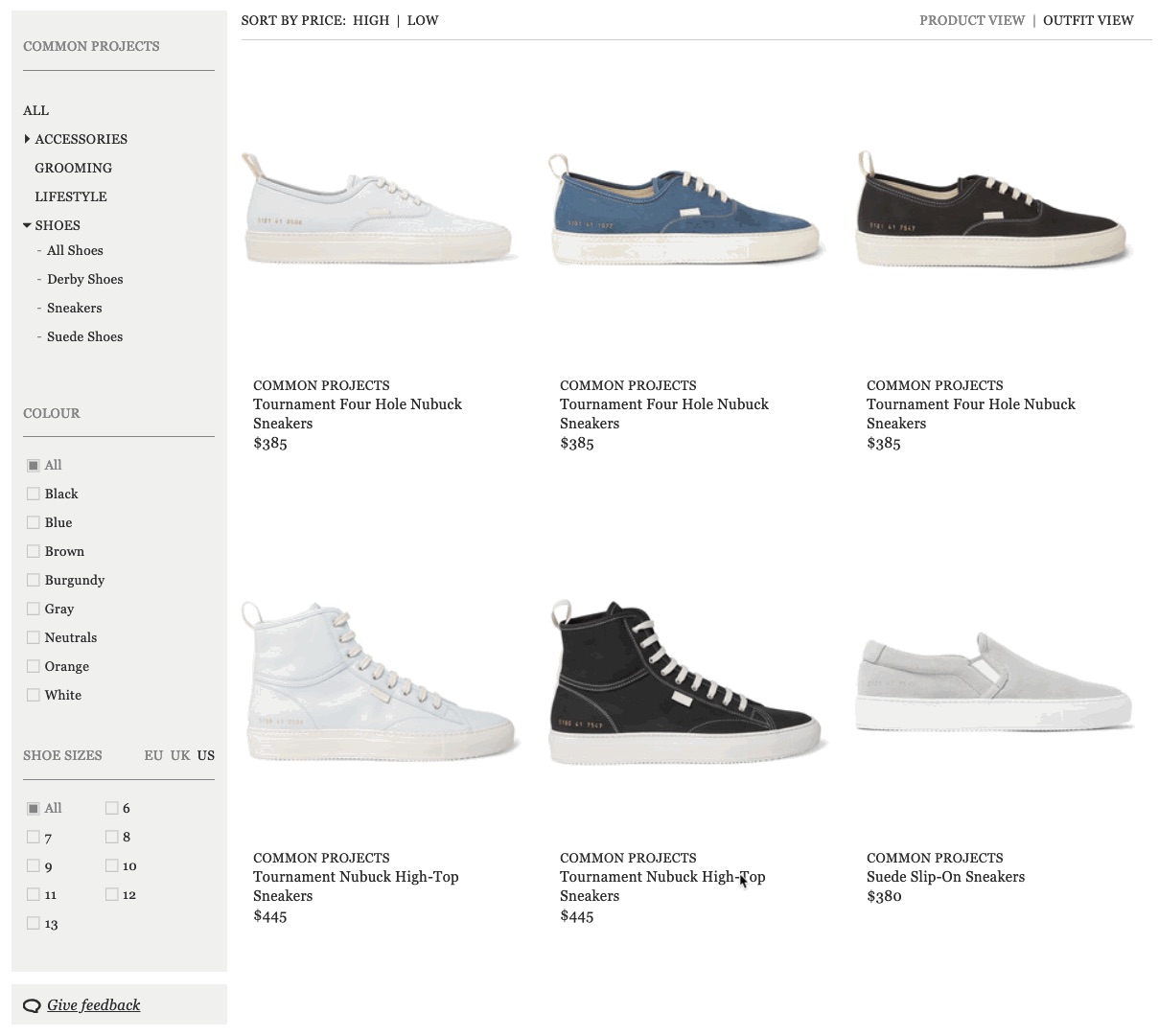
Task: Toggle the All shoe sizes checkbox
Action: [34, 808]
